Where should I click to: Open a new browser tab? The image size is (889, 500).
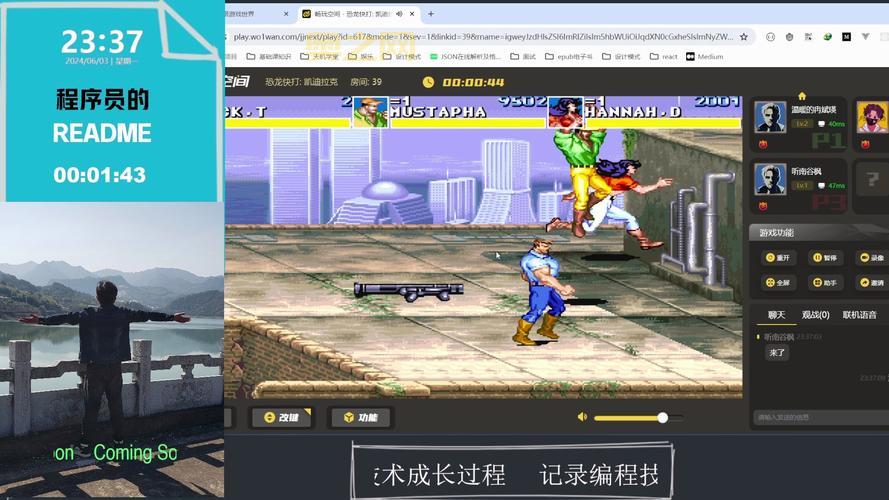[431, 14]
